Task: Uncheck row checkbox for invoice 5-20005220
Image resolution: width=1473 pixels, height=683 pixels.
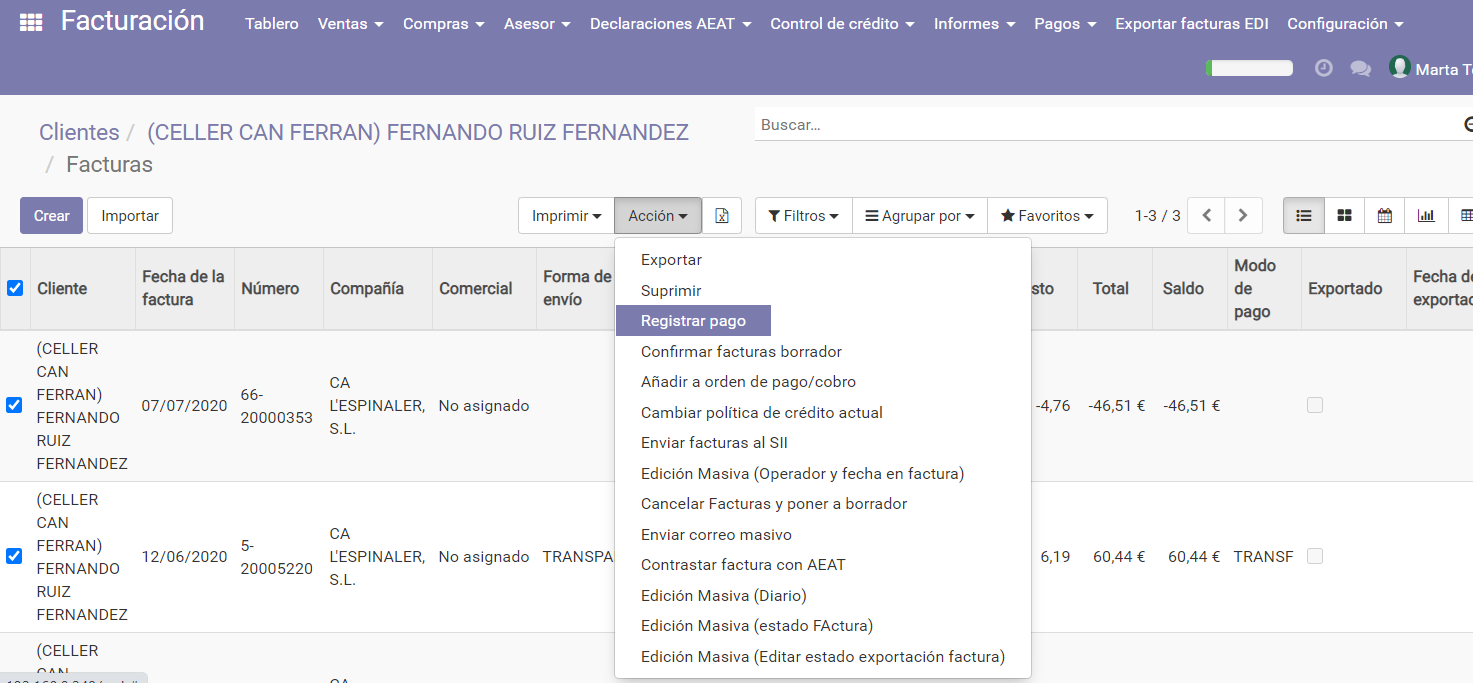Action: click(x=14, y=556)
